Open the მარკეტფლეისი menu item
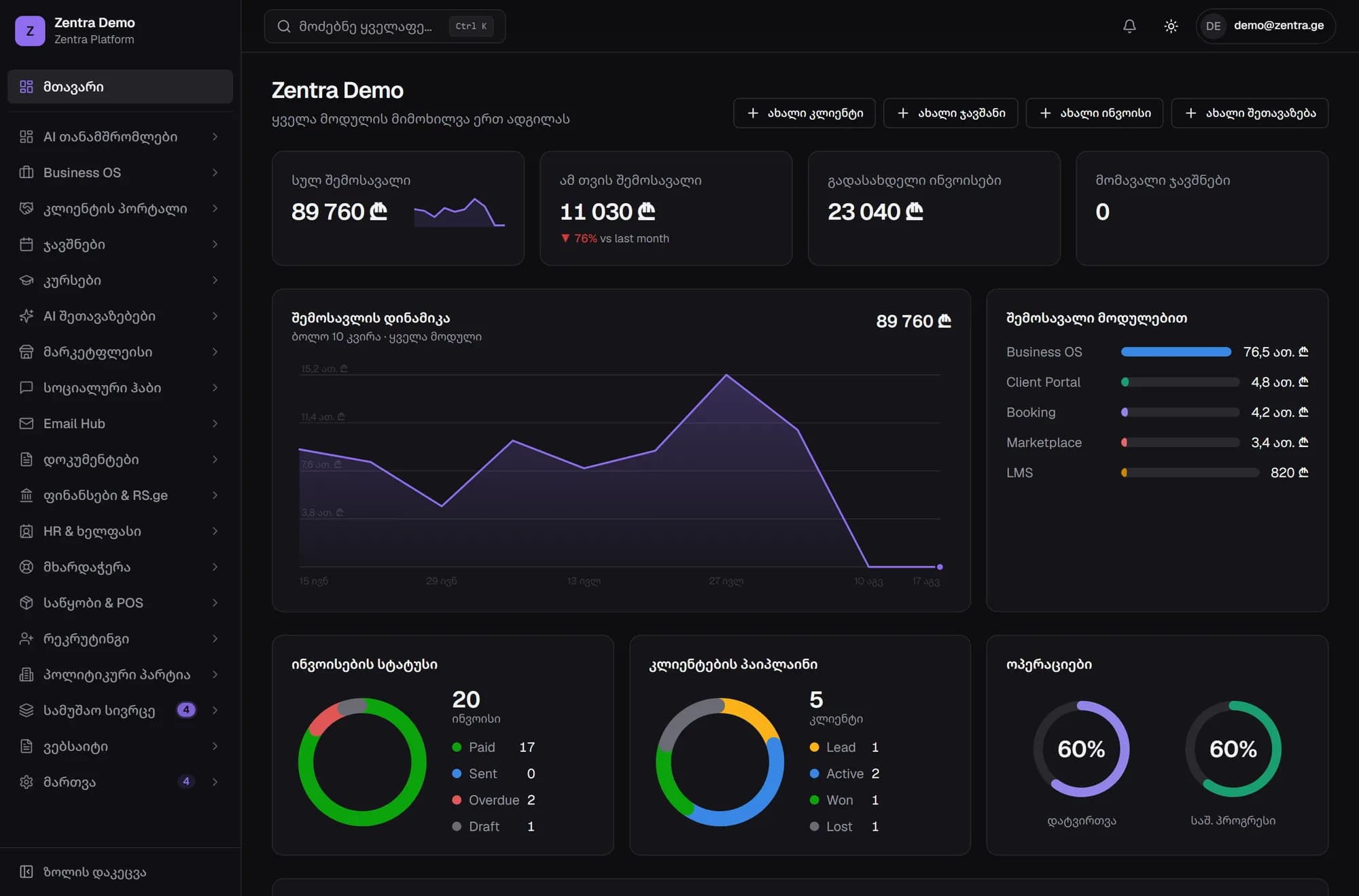1359x896 pixels. 120,352
